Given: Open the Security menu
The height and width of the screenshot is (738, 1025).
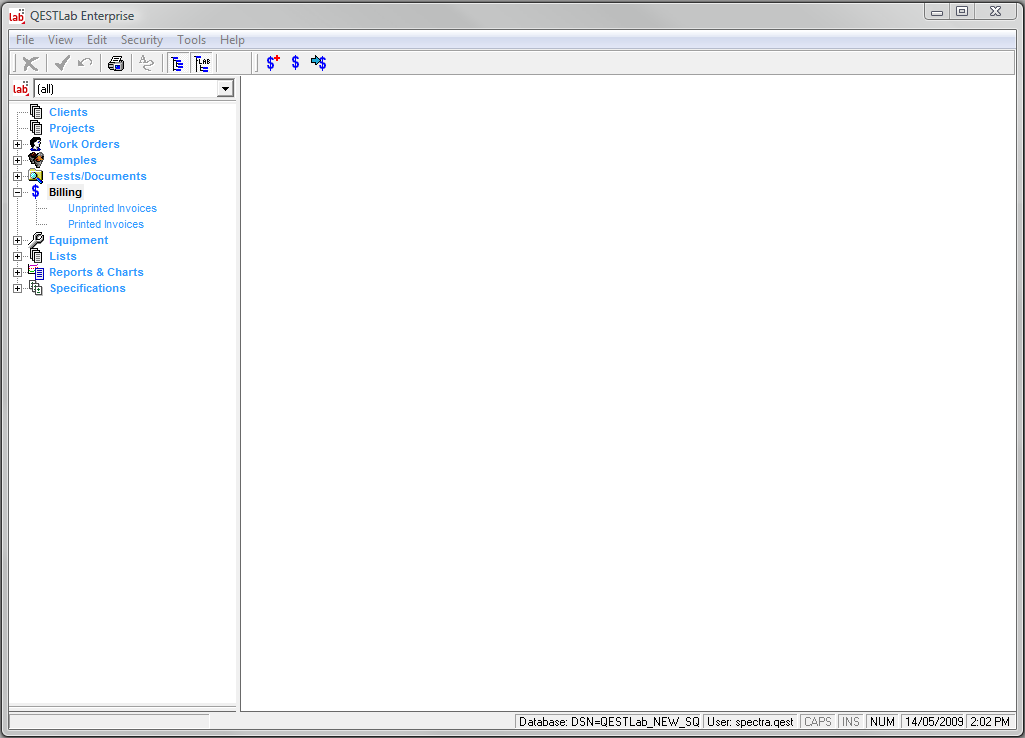Looking at the screenshot, I should click(141, 40).
